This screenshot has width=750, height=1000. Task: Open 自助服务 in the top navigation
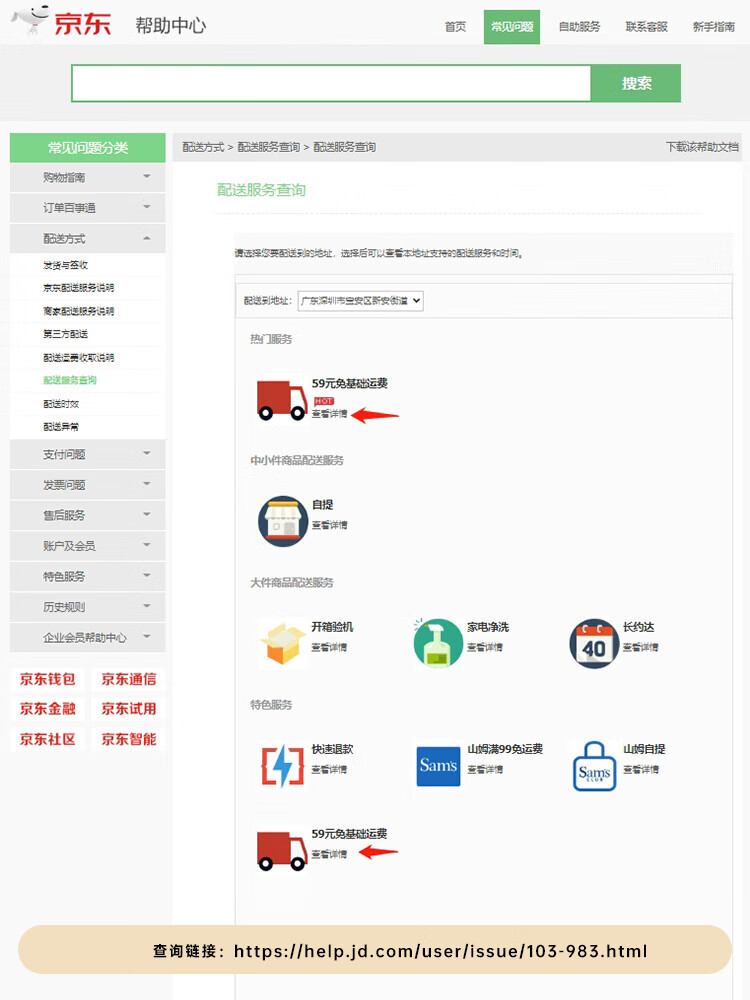tap(580, 27)
